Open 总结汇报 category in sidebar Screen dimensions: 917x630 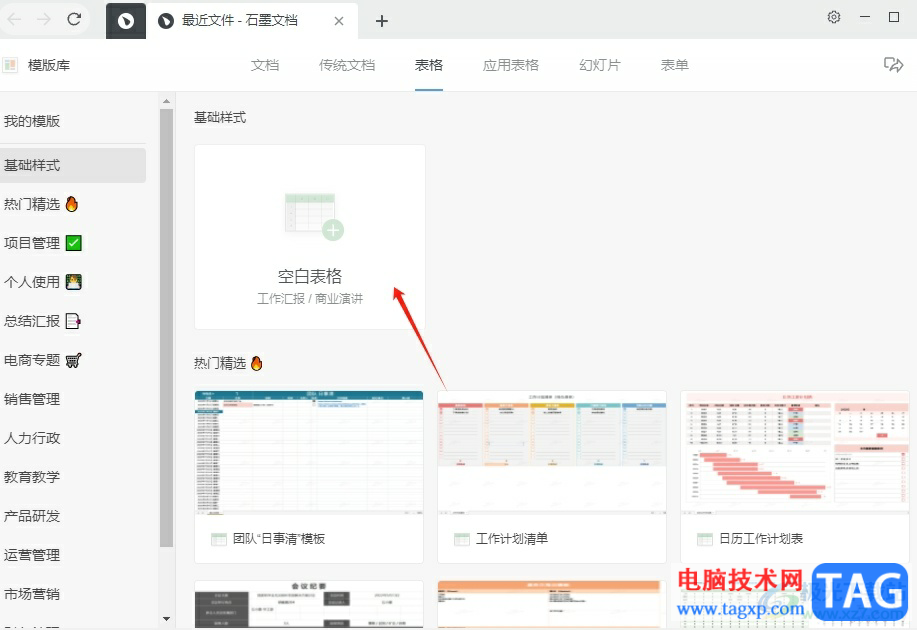(x=42, y=321)
